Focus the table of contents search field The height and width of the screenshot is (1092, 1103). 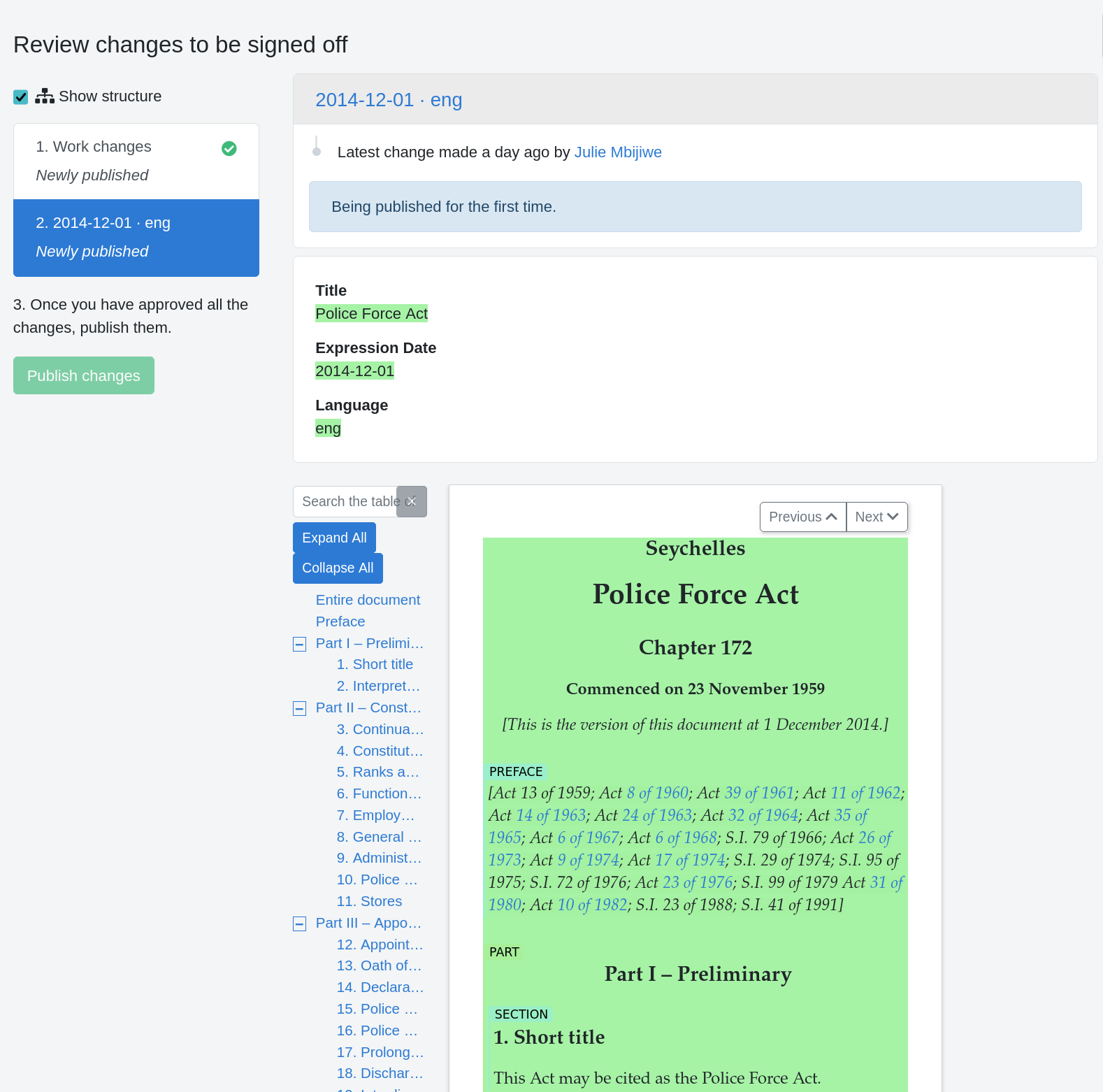pos(345,502)
